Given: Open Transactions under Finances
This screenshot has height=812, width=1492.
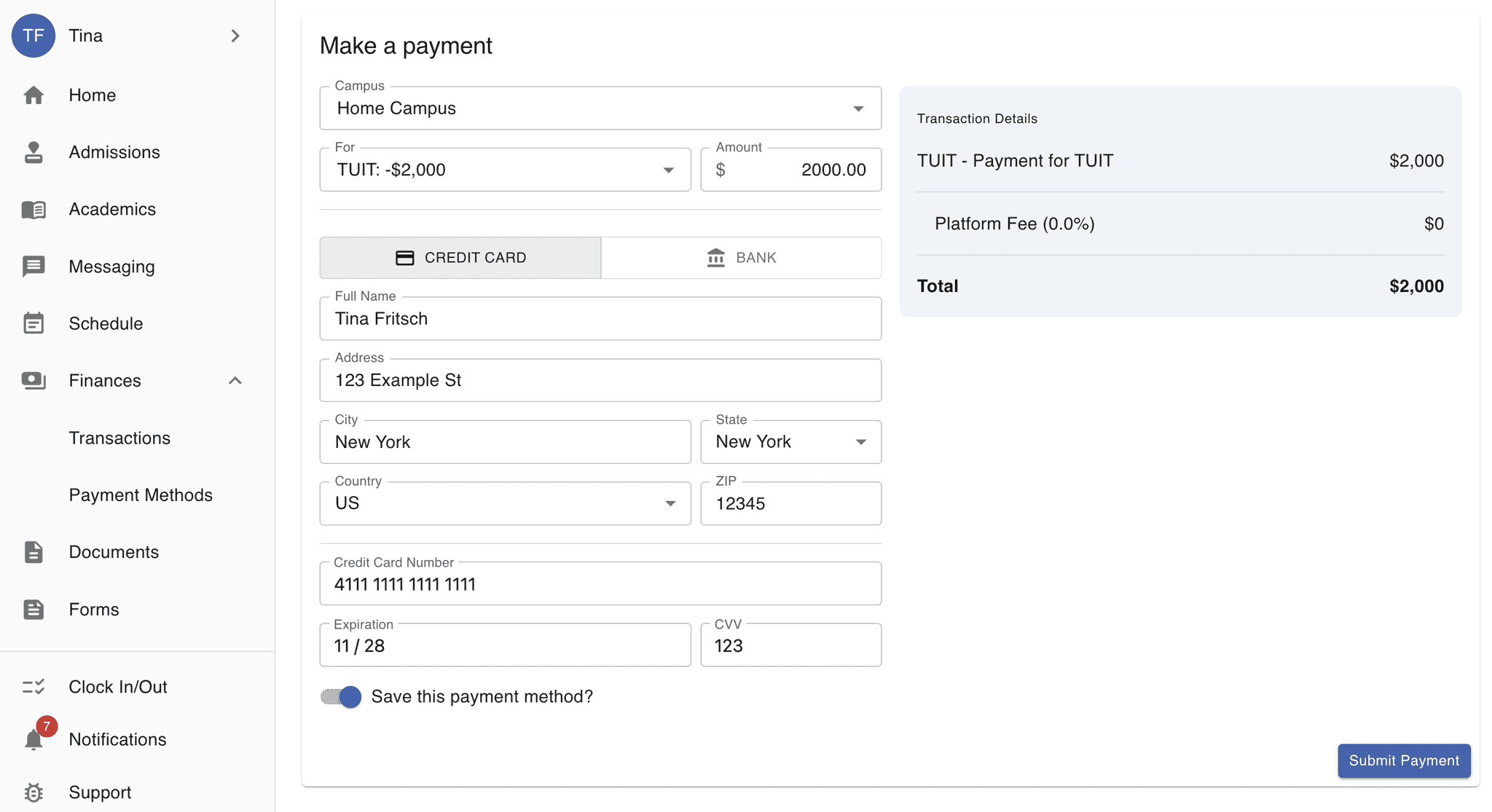Looking at the screenshot, I should point(119,438).
